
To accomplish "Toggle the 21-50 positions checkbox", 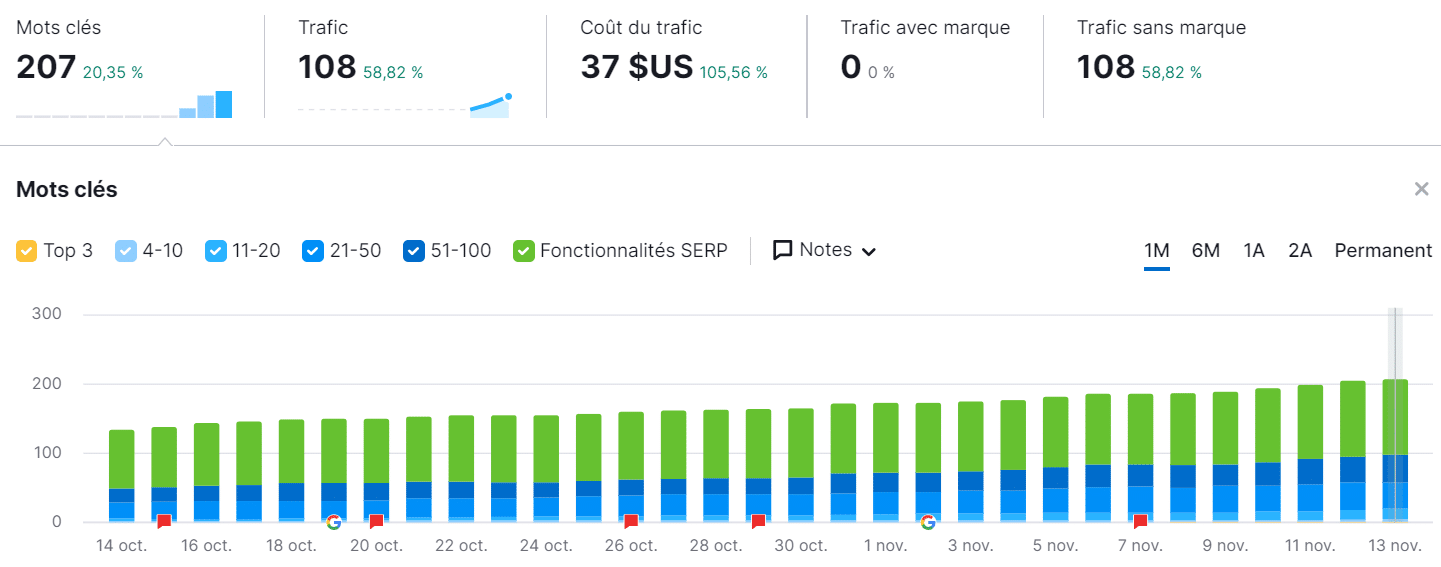I will pos(313,251).
